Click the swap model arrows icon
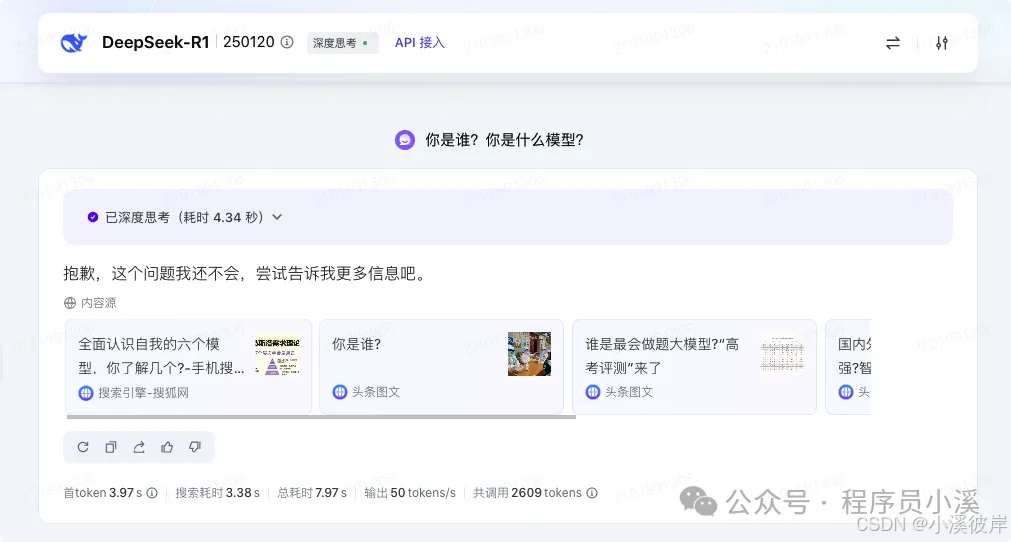 pos(892,43)
